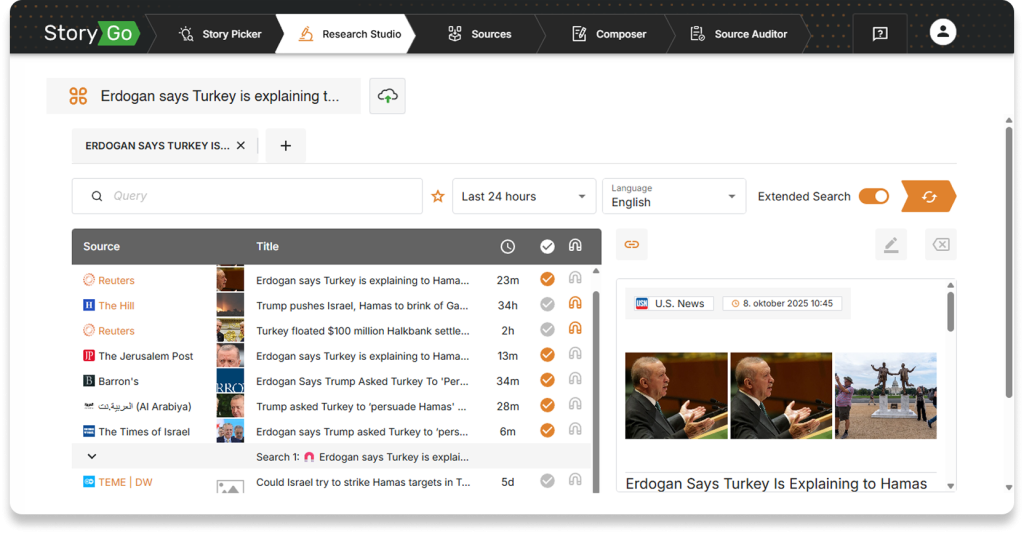Open the user profile avatar
The height and width of the screenshot is (534, 1024).
942,33
